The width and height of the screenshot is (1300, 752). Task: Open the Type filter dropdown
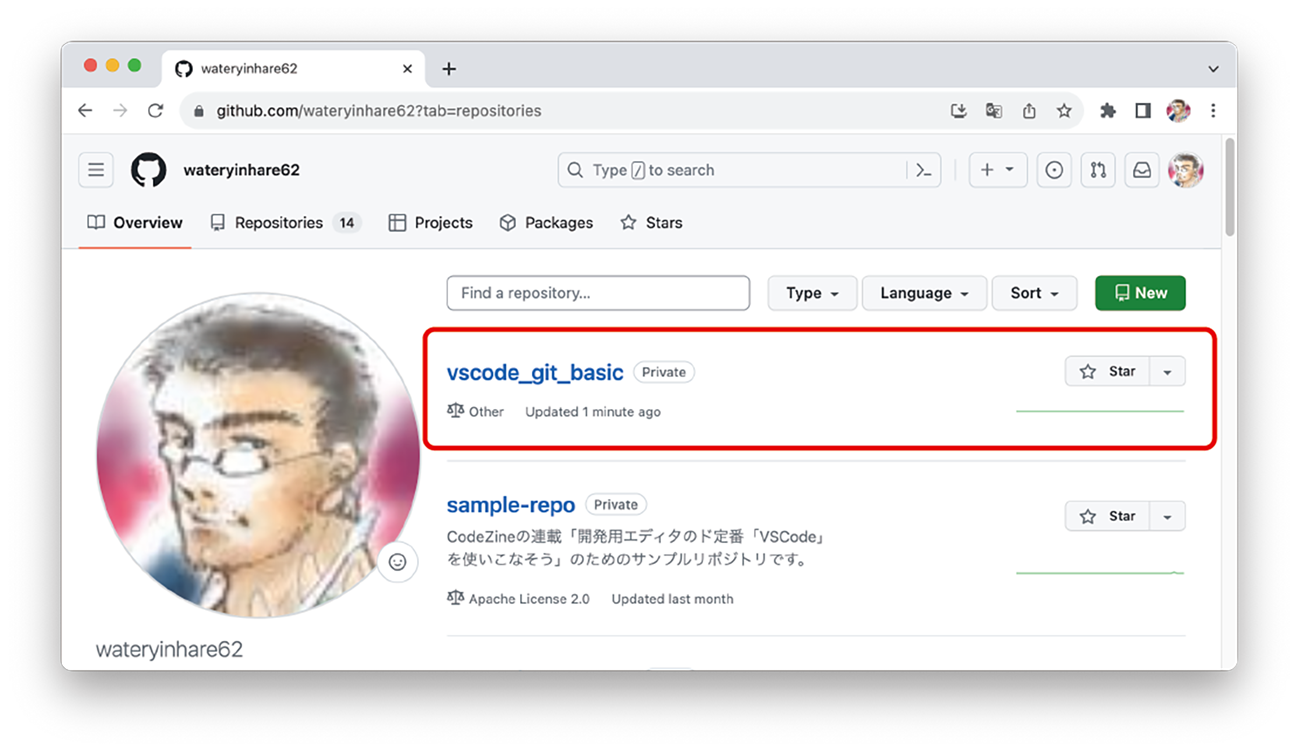coord(812,293)
